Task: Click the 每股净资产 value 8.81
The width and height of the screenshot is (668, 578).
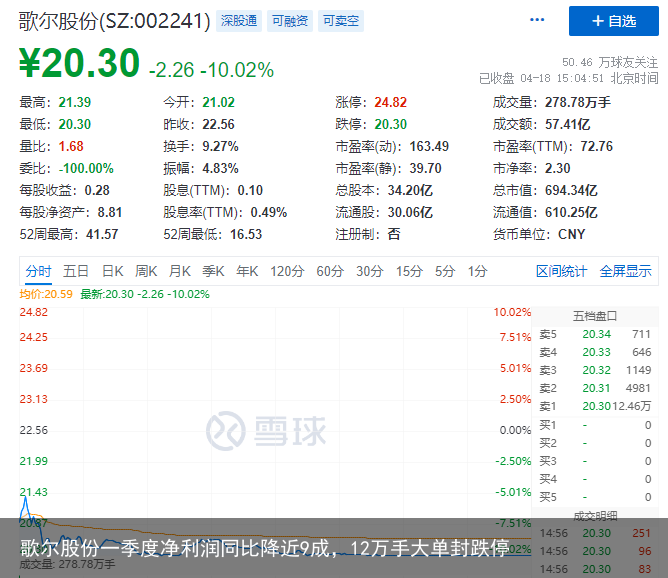Action: [110, 212]
